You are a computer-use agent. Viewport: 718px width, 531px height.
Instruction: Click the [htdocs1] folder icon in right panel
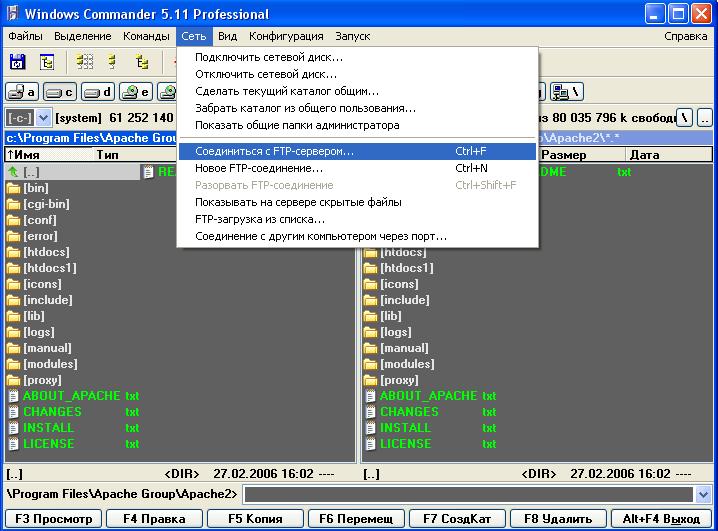click(370, 268)
